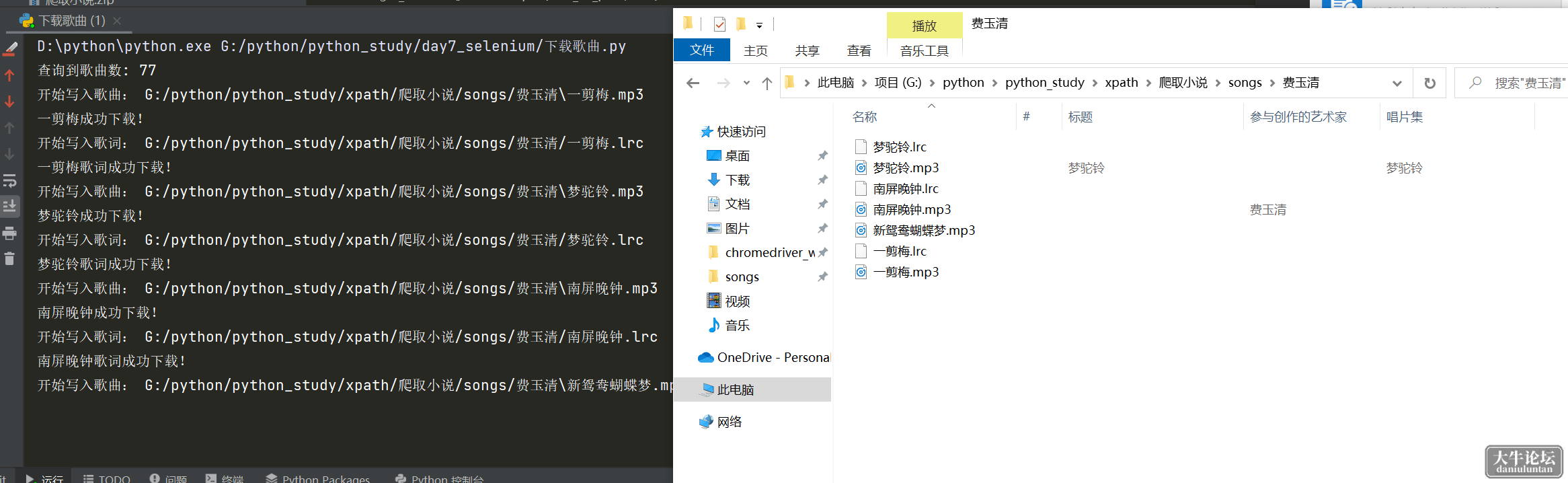Screen dimensions: 1568x483
Task: Open the 终端 tool window tab
Action: pos(225,478)
